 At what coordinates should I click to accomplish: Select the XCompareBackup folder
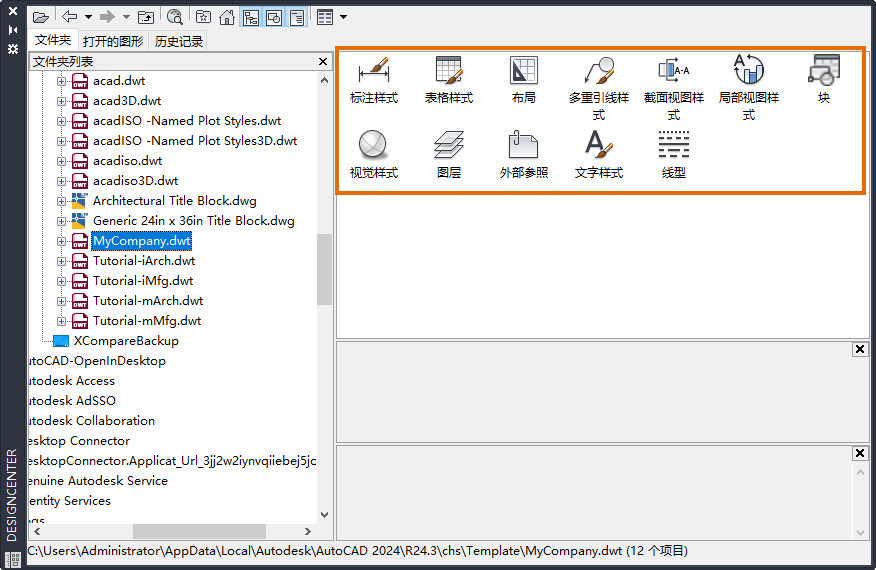126,341
